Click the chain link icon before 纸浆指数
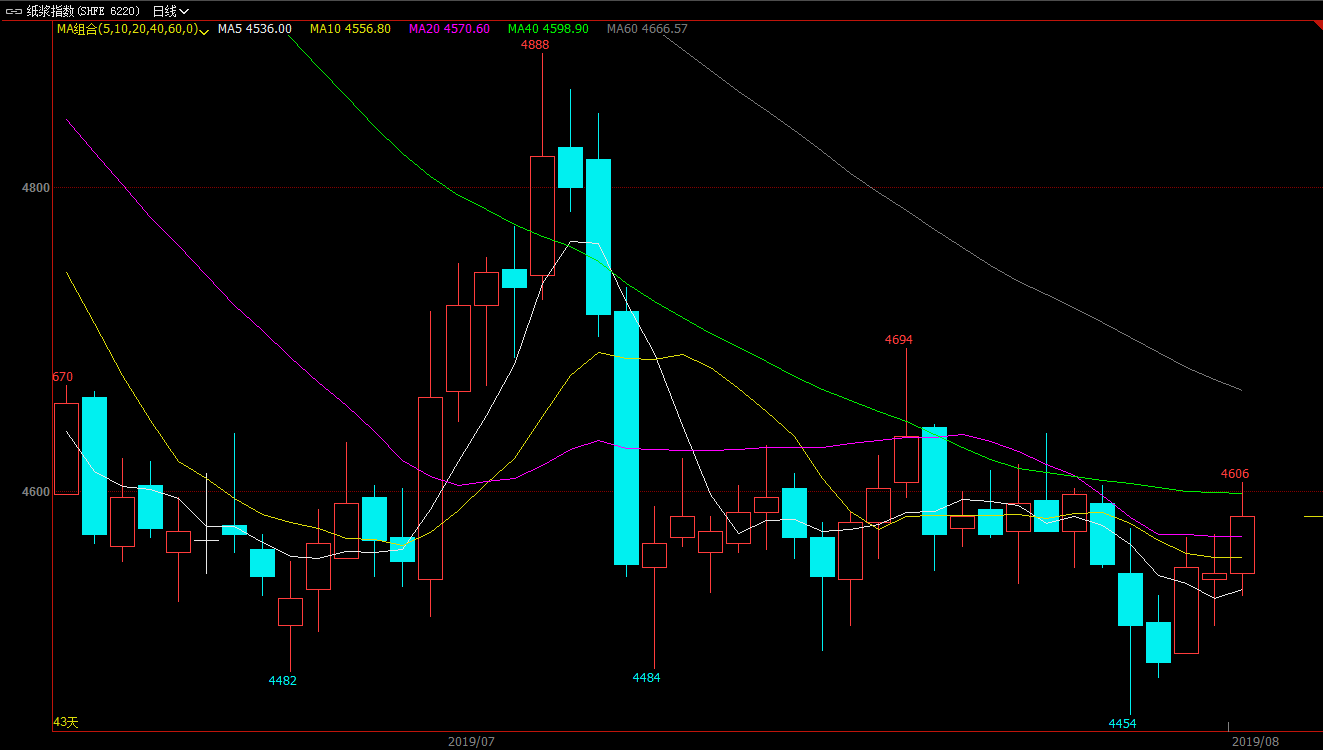The image size is (1323, 750). pyautogui.click(x=14, y=11)
